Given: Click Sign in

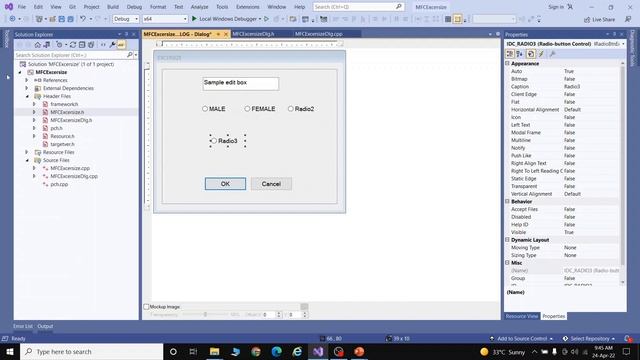Looking at the screenshot, I should pos(556,7).
